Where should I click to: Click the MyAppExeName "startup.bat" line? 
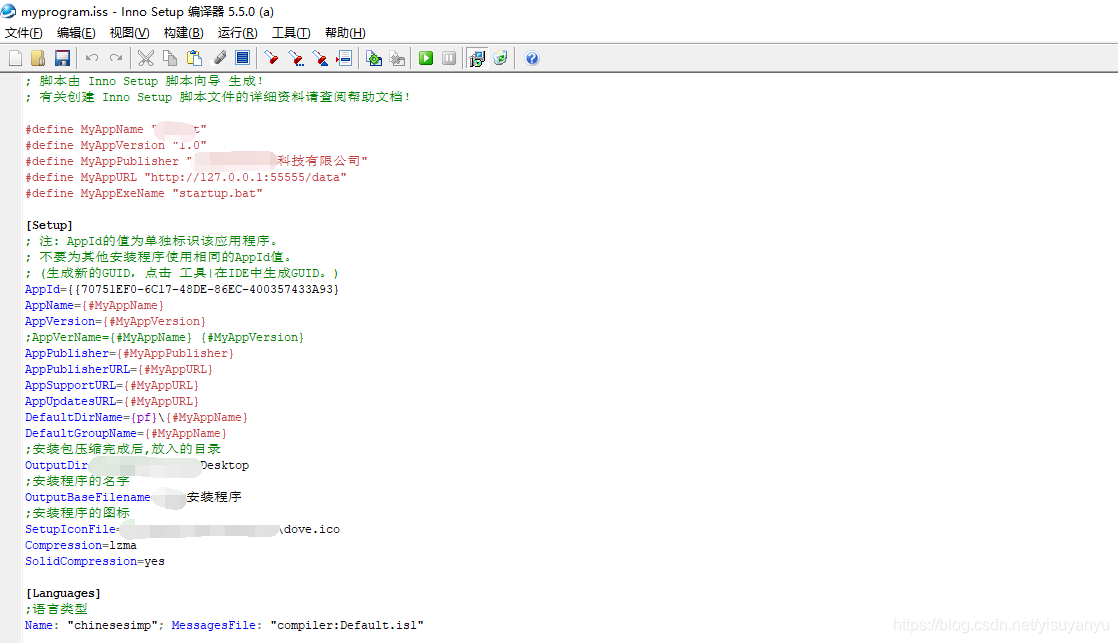click(x=143, y=193)
